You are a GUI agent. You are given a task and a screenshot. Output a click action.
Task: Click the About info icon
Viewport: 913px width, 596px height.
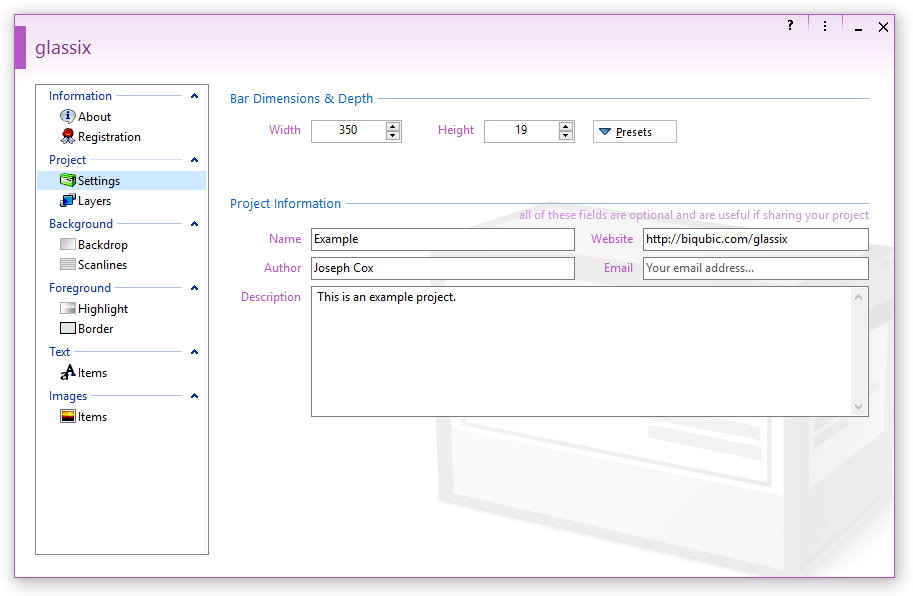pos(68,117)
